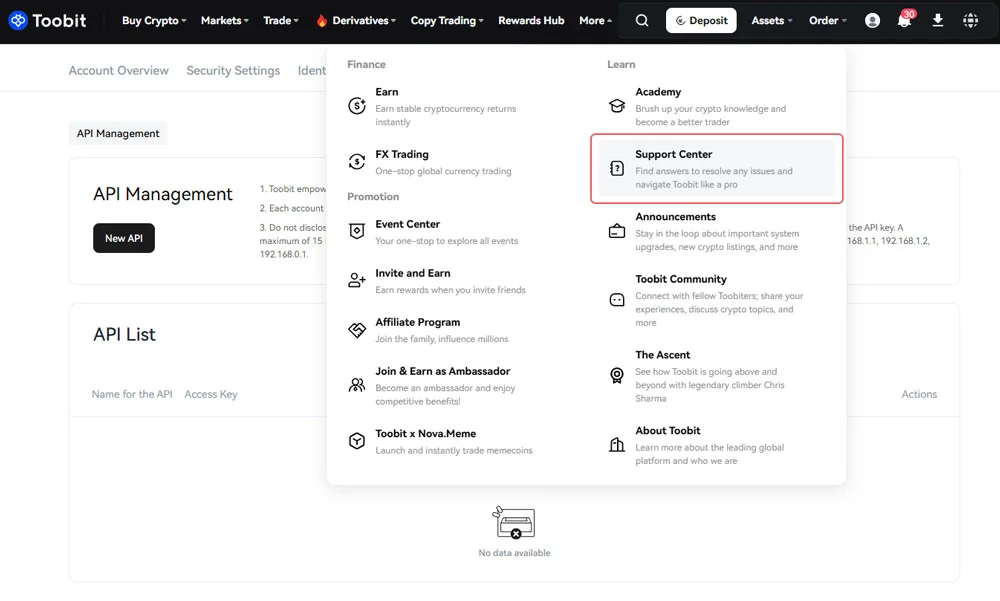Click the No data available message
This screenshot has width=1000, height=601.
point(514,553)
